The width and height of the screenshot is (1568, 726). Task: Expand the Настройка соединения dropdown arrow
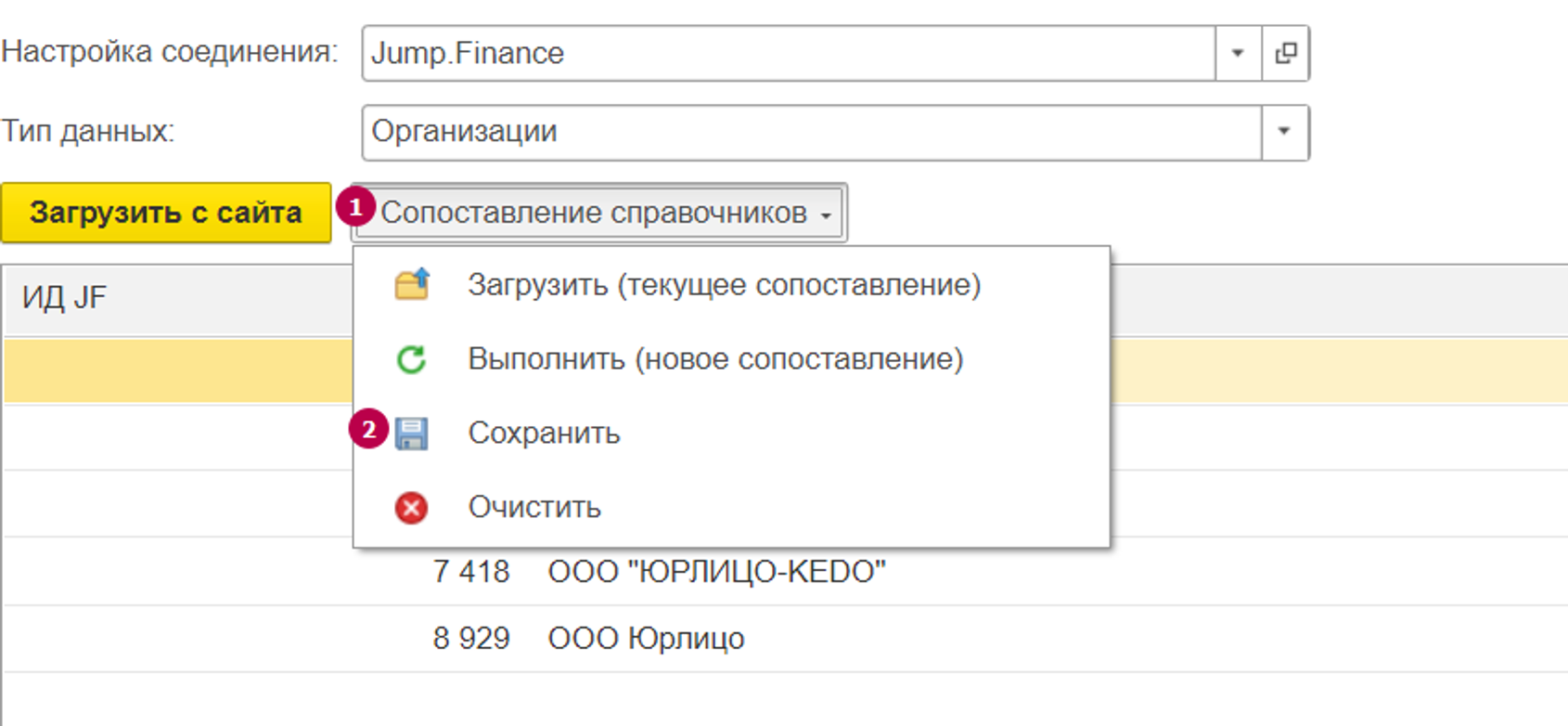1238,54
